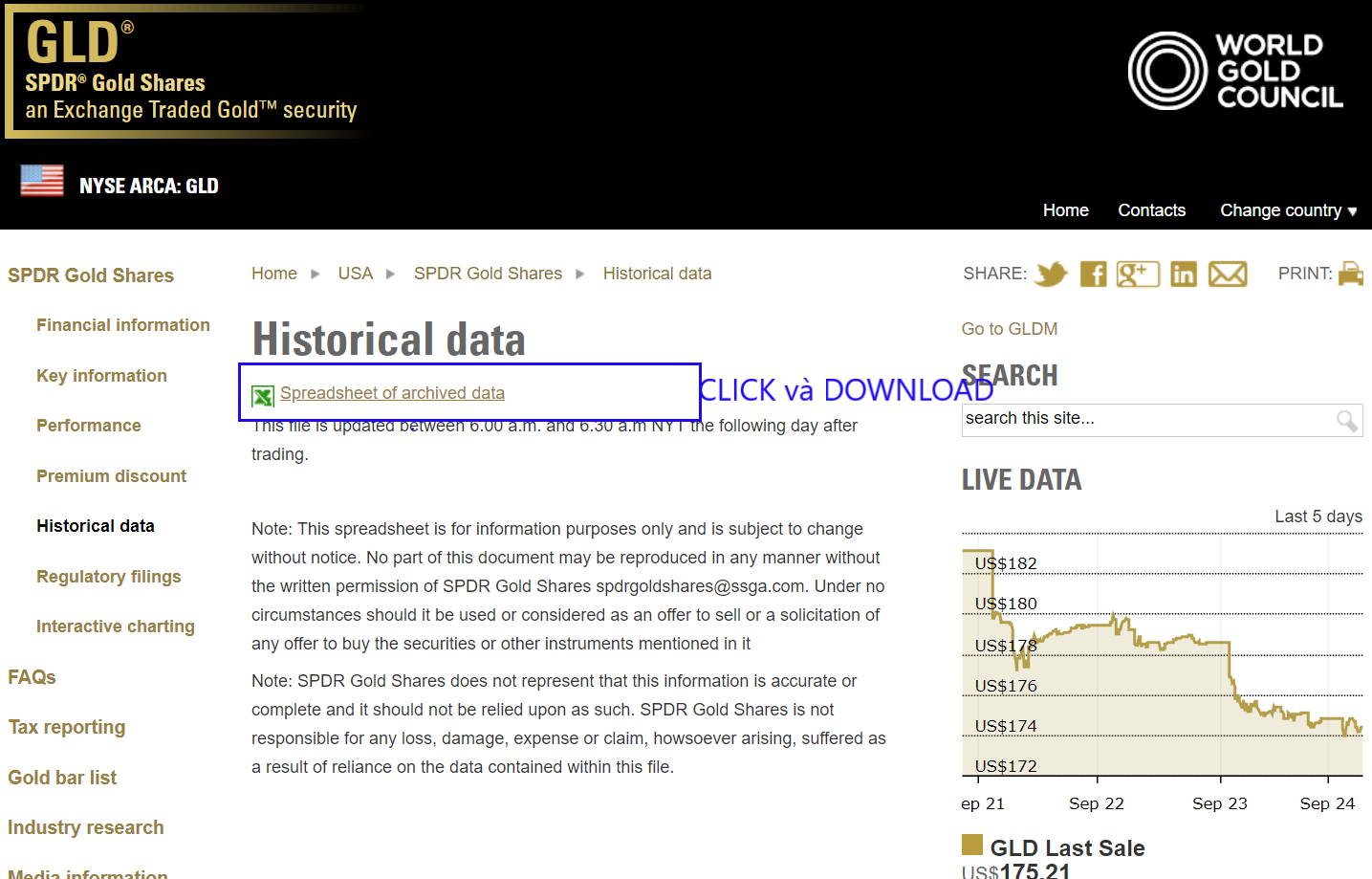Screen dimensions: 1372x879
Task: Click the GLD Last Sale heading
Action: click(1067, 848)
